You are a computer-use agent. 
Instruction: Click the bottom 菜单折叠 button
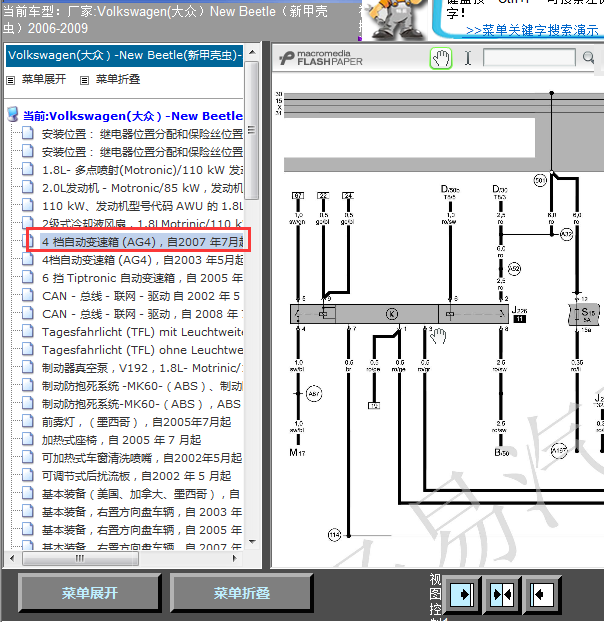point(242,593)
